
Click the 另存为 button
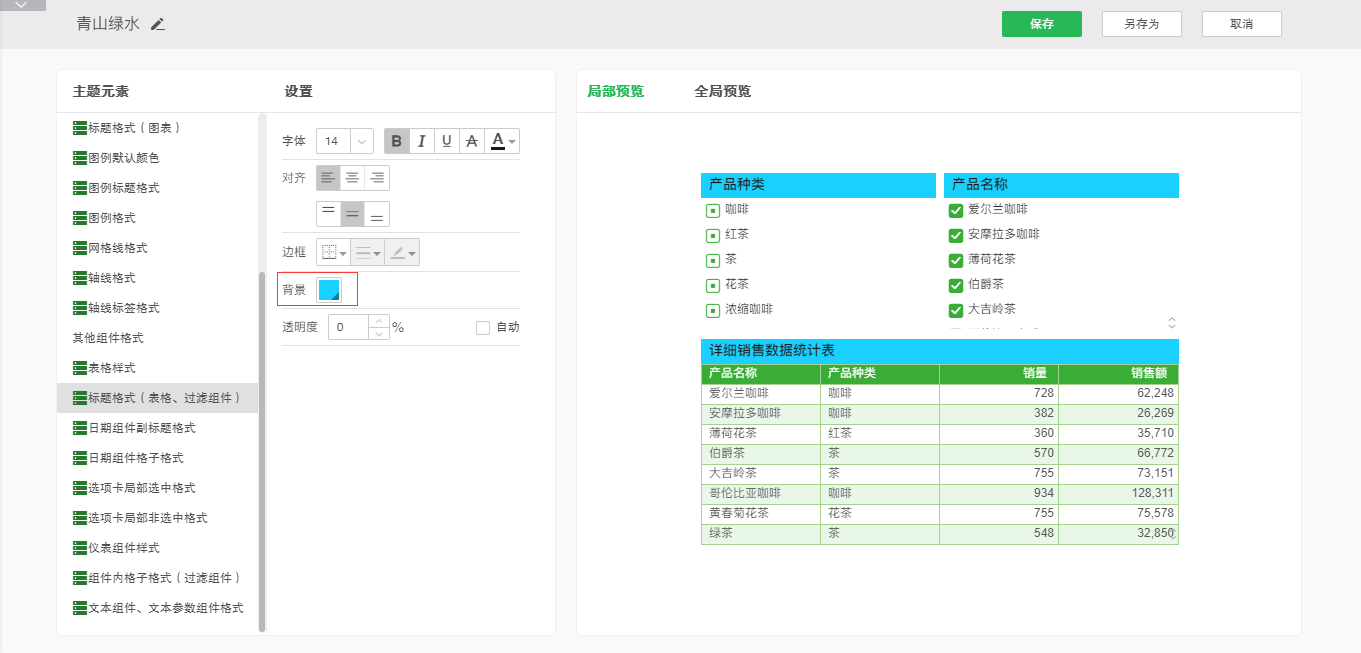[x=1141, y=24]
